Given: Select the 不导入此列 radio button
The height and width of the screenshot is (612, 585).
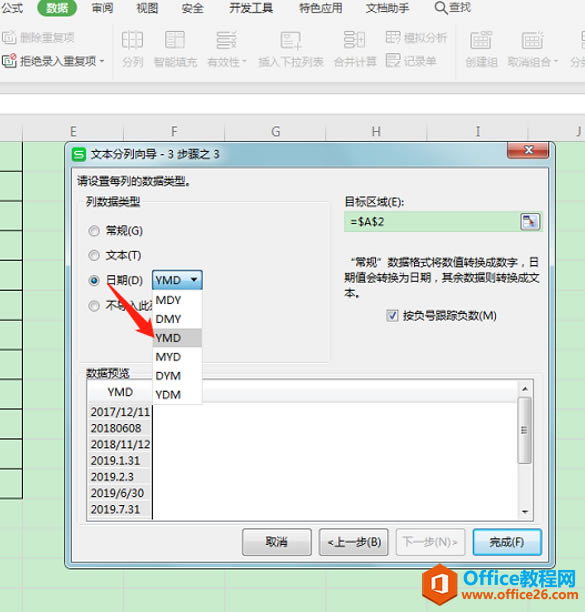Looking at the screenshot, I should [94, 306].
